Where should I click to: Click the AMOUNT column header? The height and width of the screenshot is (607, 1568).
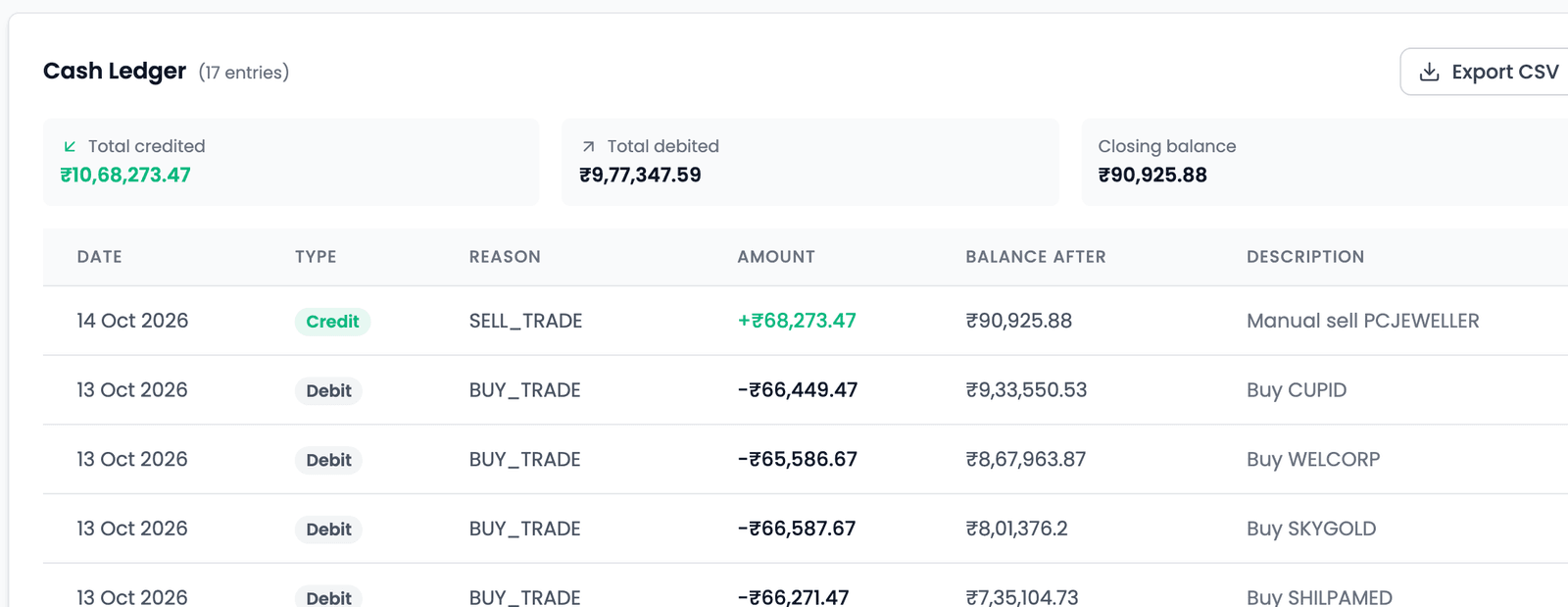tap(776, 257)
